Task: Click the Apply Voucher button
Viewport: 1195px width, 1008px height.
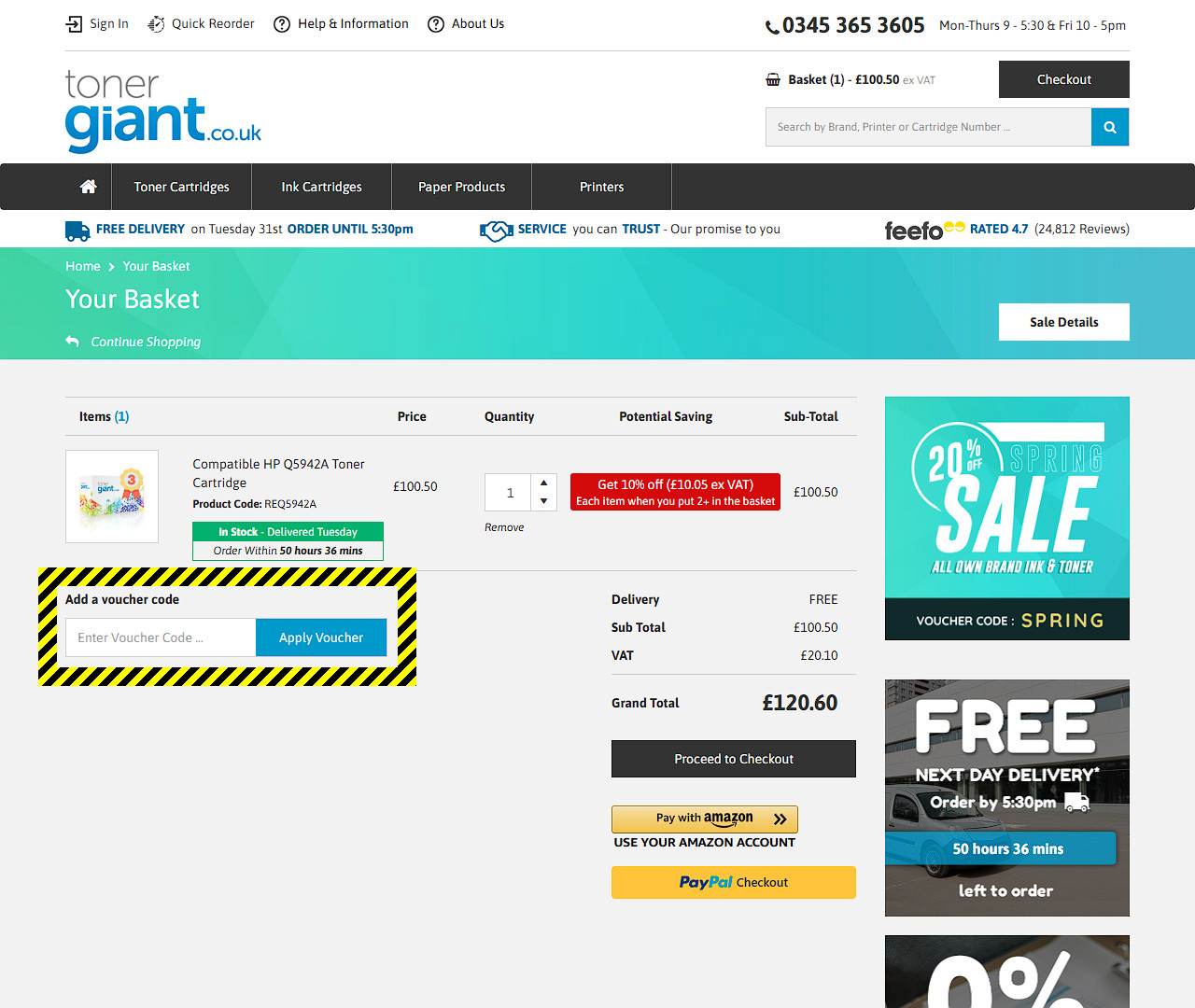Action: click(x=321, y=637)
